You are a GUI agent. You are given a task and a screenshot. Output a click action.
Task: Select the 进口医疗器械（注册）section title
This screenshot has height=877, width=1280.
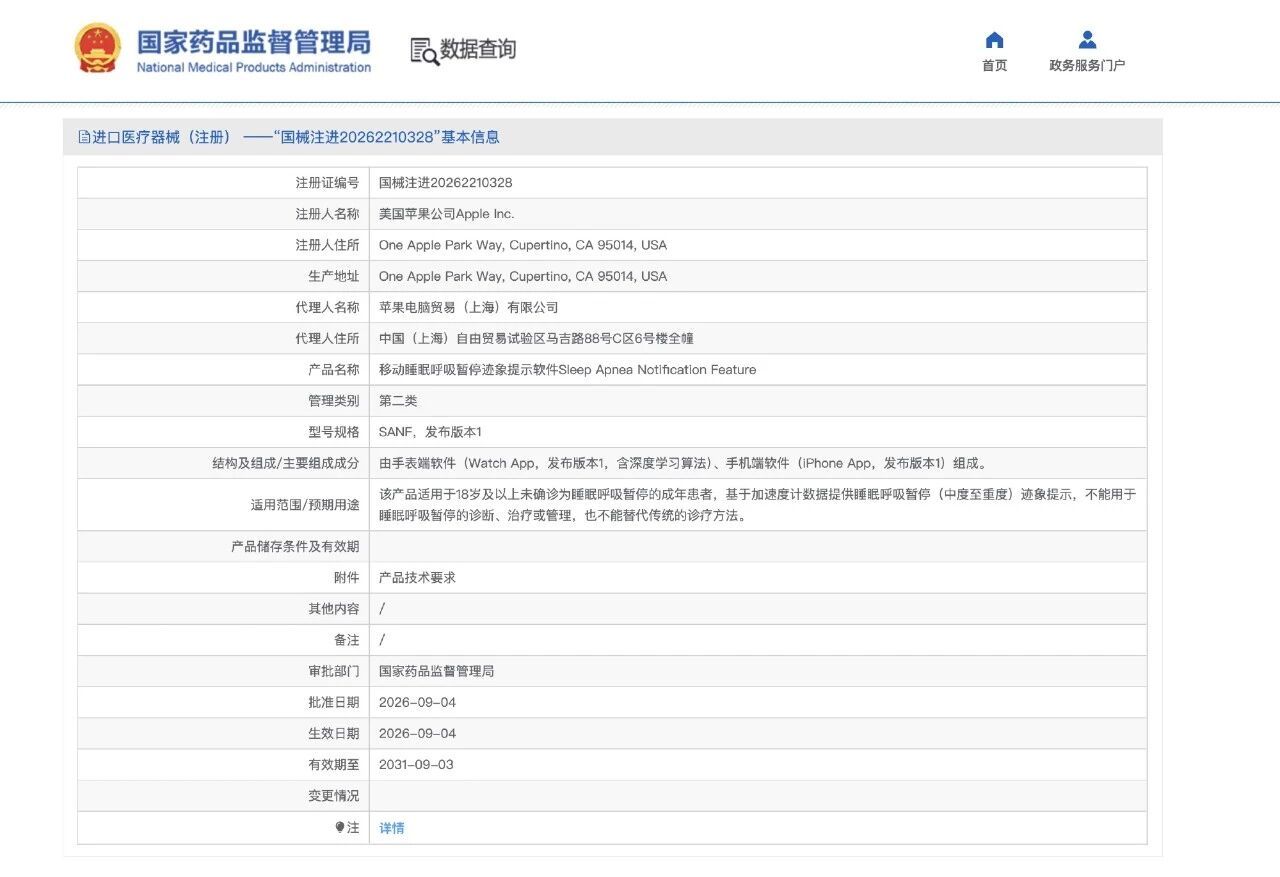(162, 137)
